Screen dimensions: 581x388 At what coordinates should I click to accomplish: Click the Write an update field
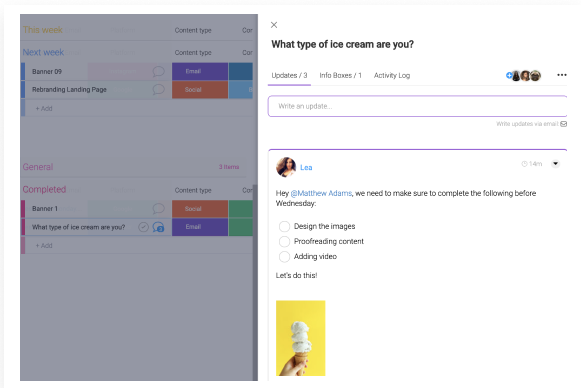click(x=417, y=106)
